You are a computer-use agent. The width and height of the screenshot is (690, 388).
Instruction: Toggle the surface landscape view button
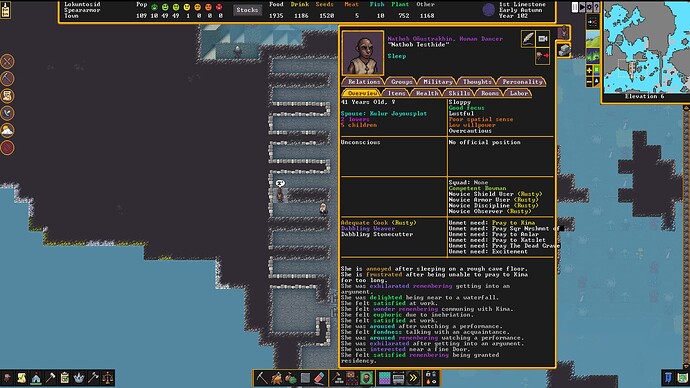593,40
